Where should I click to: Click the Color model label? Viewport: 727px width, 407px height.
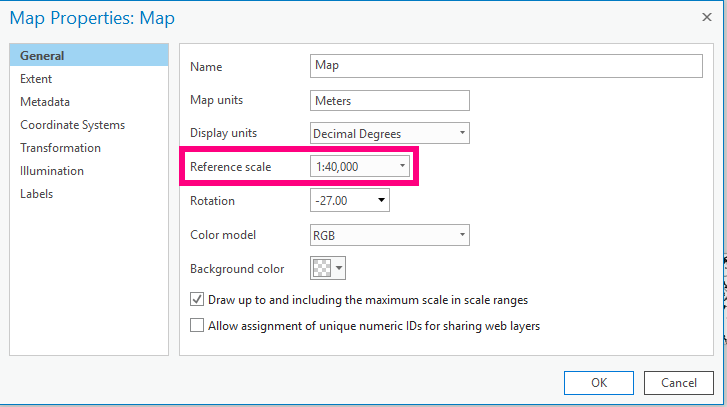[x=223, y=235]
